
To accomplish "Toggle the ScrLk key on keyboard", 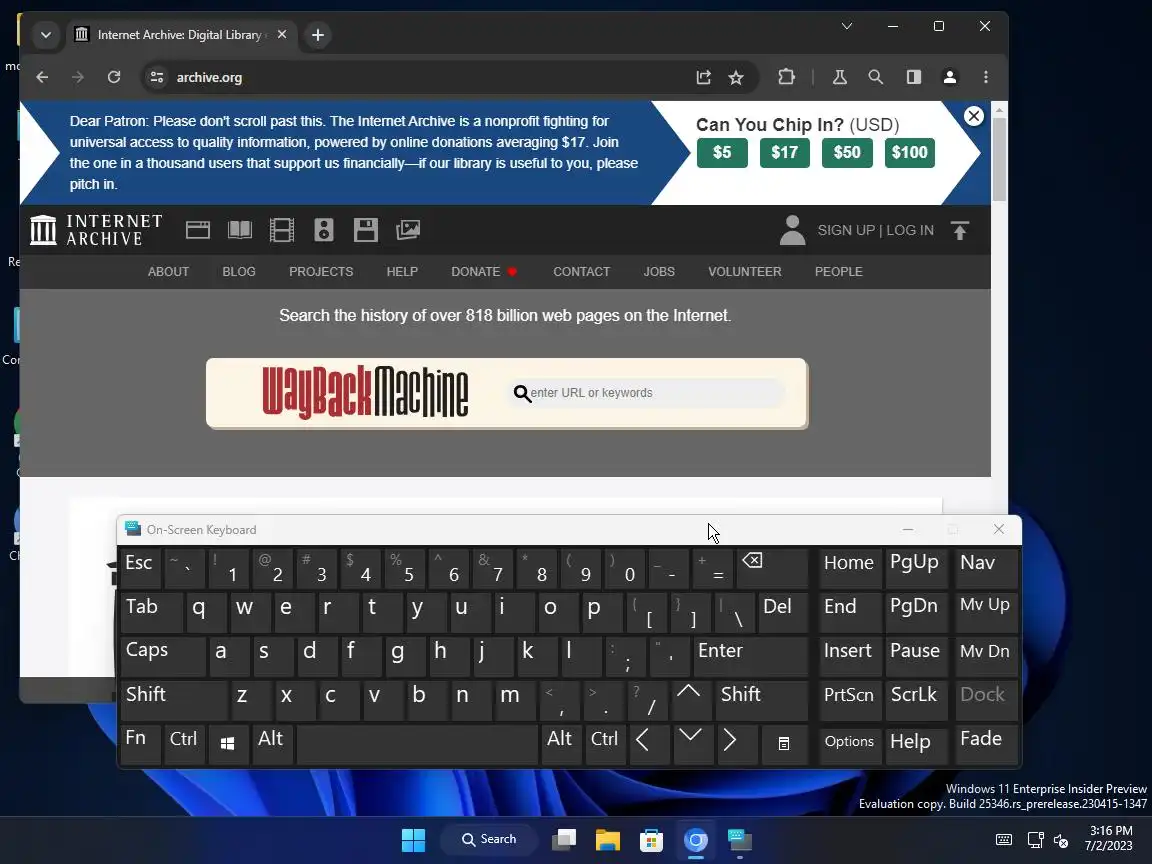I will [x=915, y=700].
